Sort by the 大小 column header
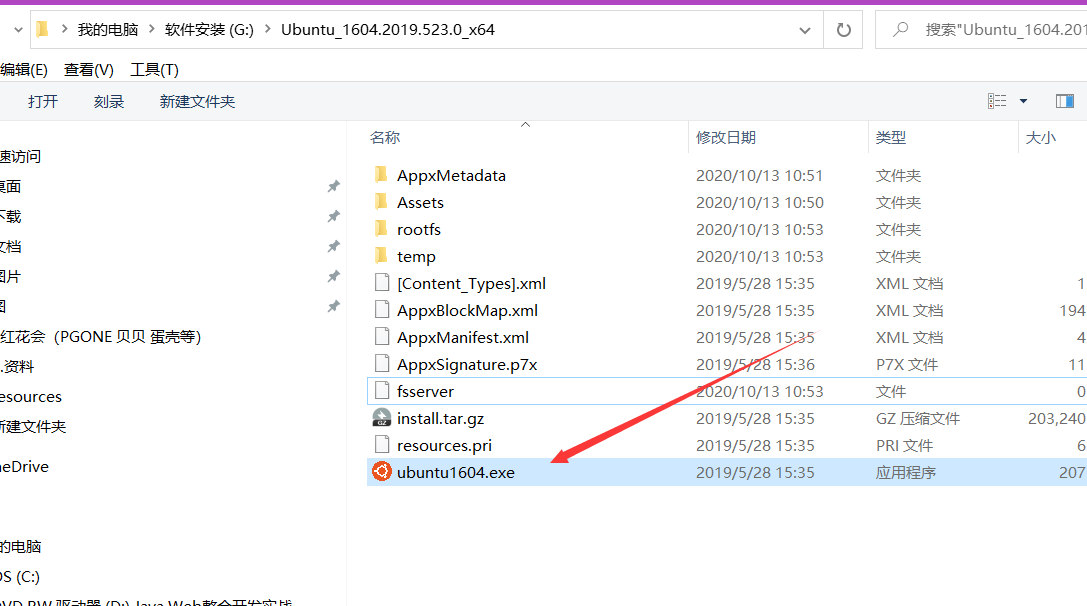The image size is (1087, 606). pos(1041,137)
